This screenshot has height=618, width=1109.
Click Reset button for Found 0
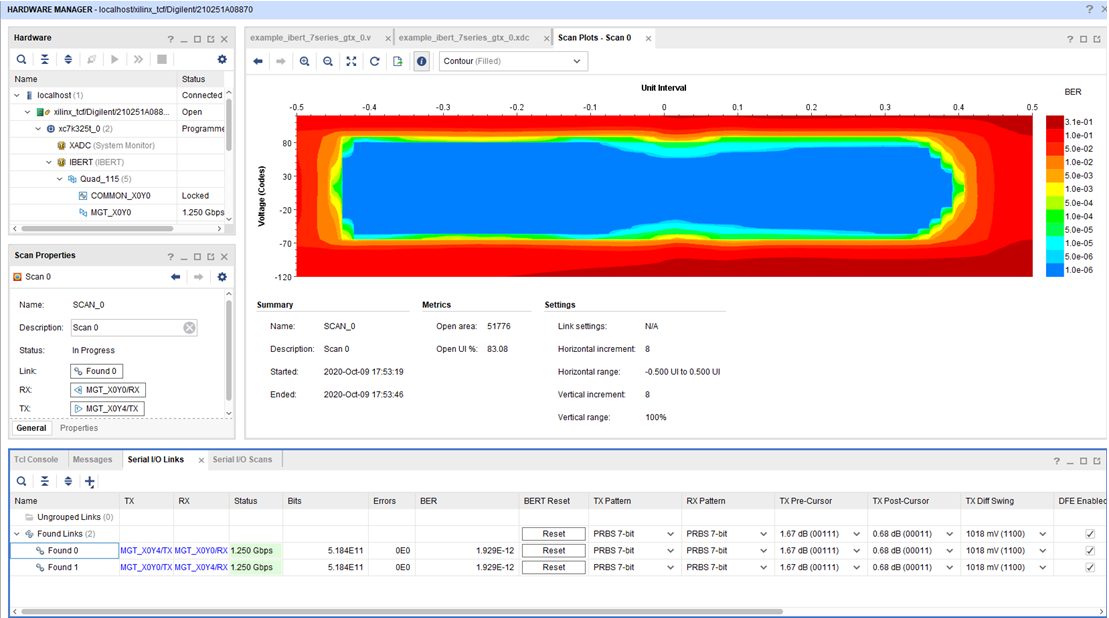coord(554,550)
